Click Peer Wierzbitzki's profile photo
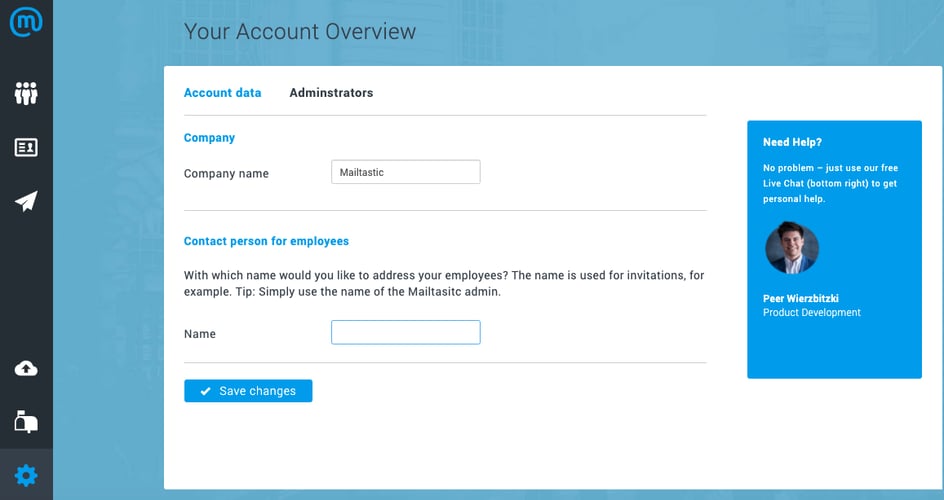Image resolution: width=944 pixels, height=500 pixels. pos(791,248)
